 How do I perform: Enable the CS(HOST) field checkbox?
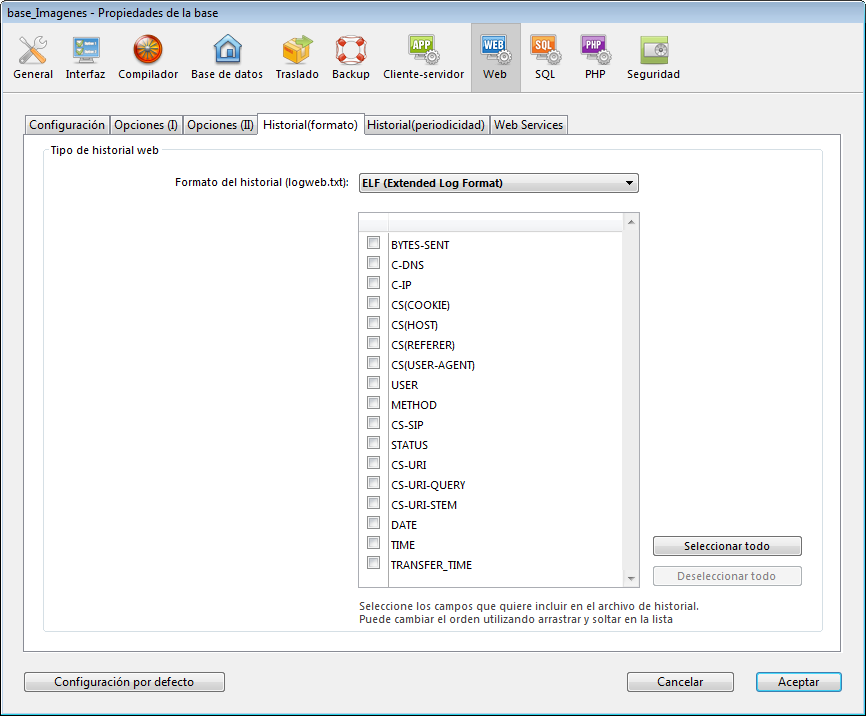(x=373, y=323)
